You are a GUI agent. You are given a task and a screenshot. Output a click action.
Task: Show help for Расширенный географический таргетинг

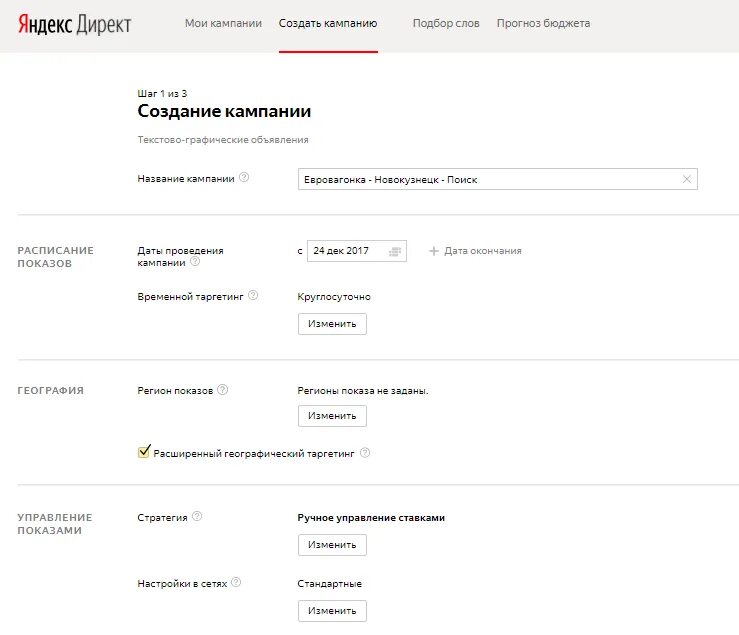click(x=365, y=453)
